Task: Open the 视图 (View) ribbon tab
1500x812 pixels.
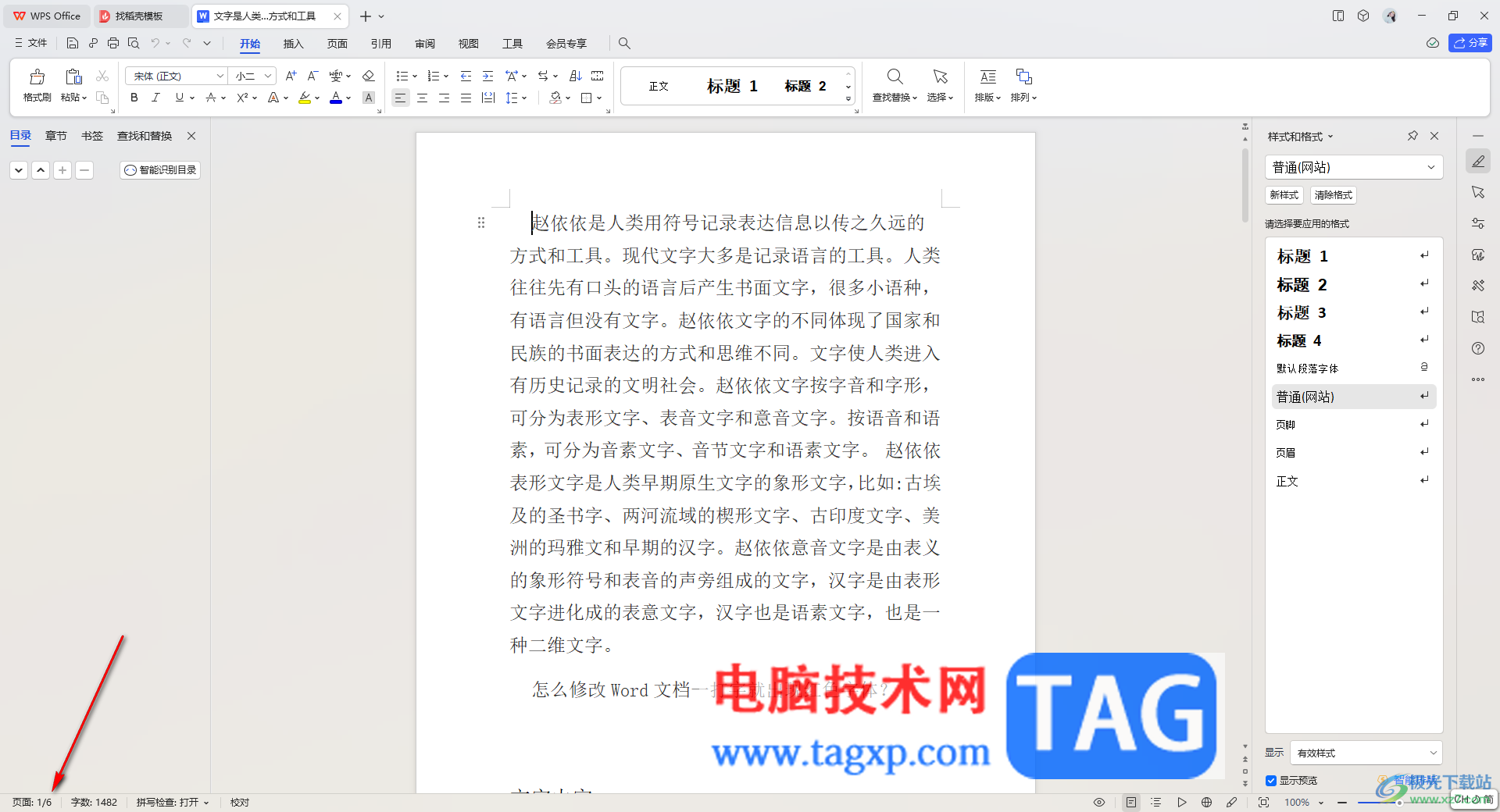Action: tap(468, 44)
